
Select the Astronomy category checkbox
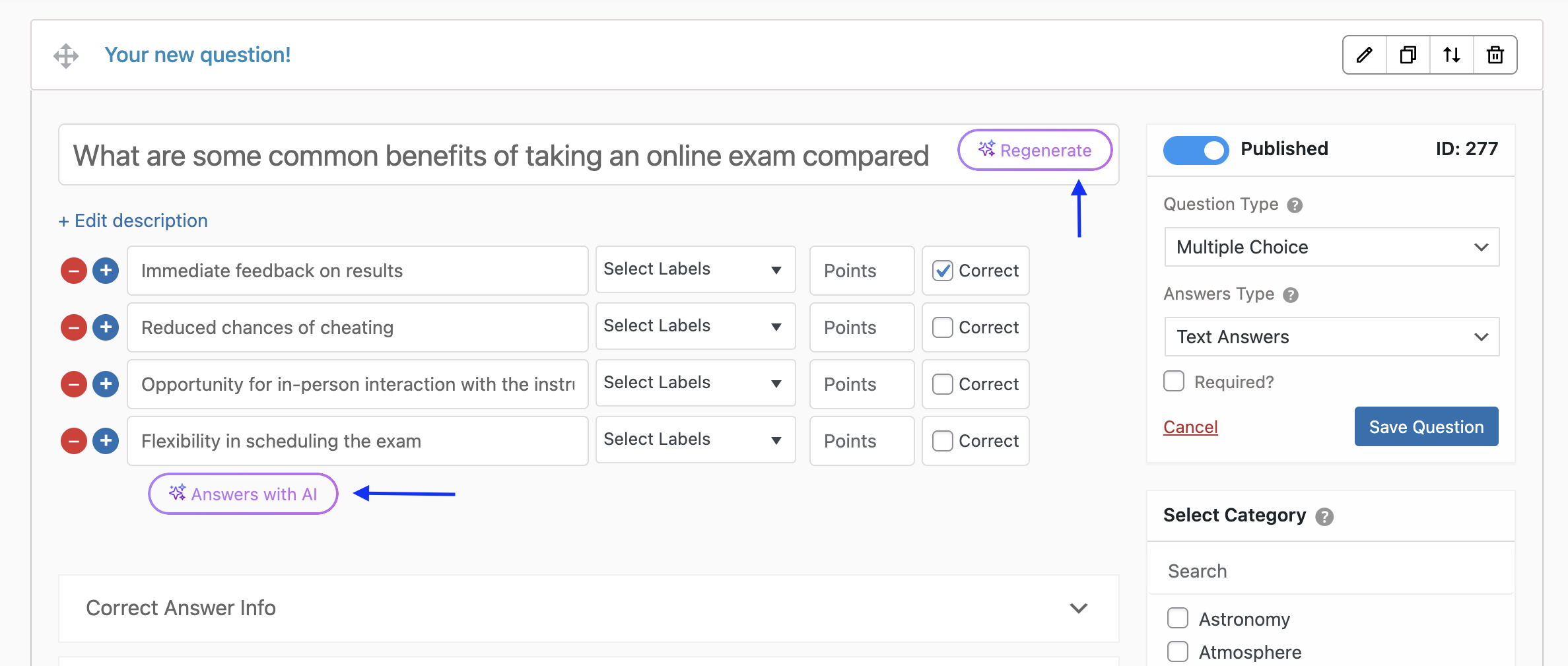(x=1178, y=618)
